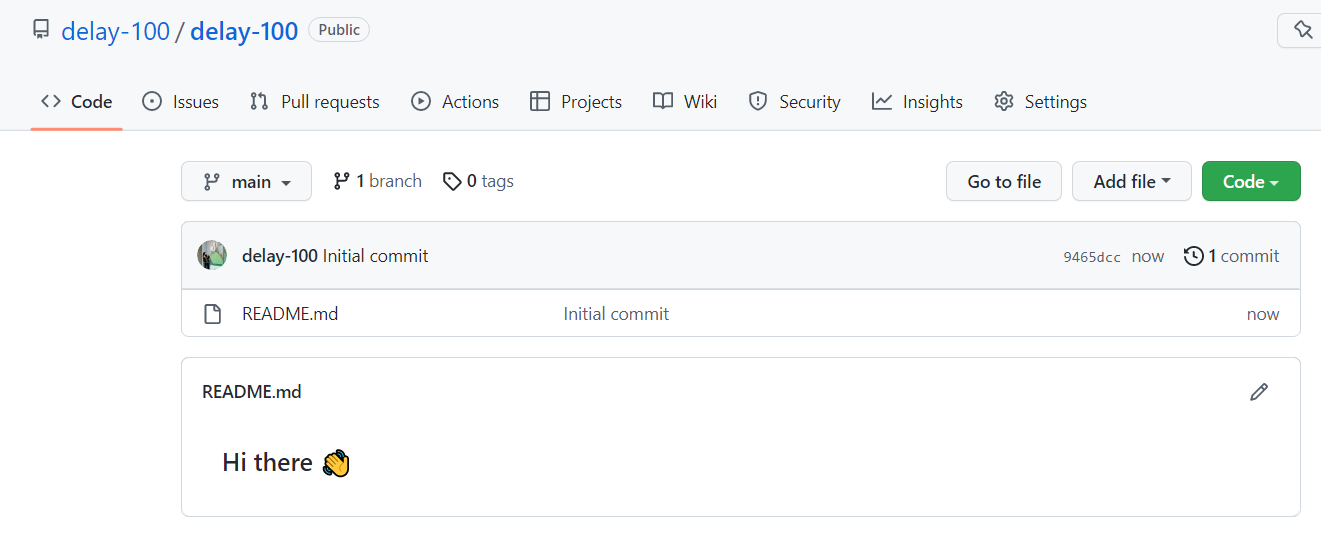Click the delay-100 avatar in commit row

212,255
